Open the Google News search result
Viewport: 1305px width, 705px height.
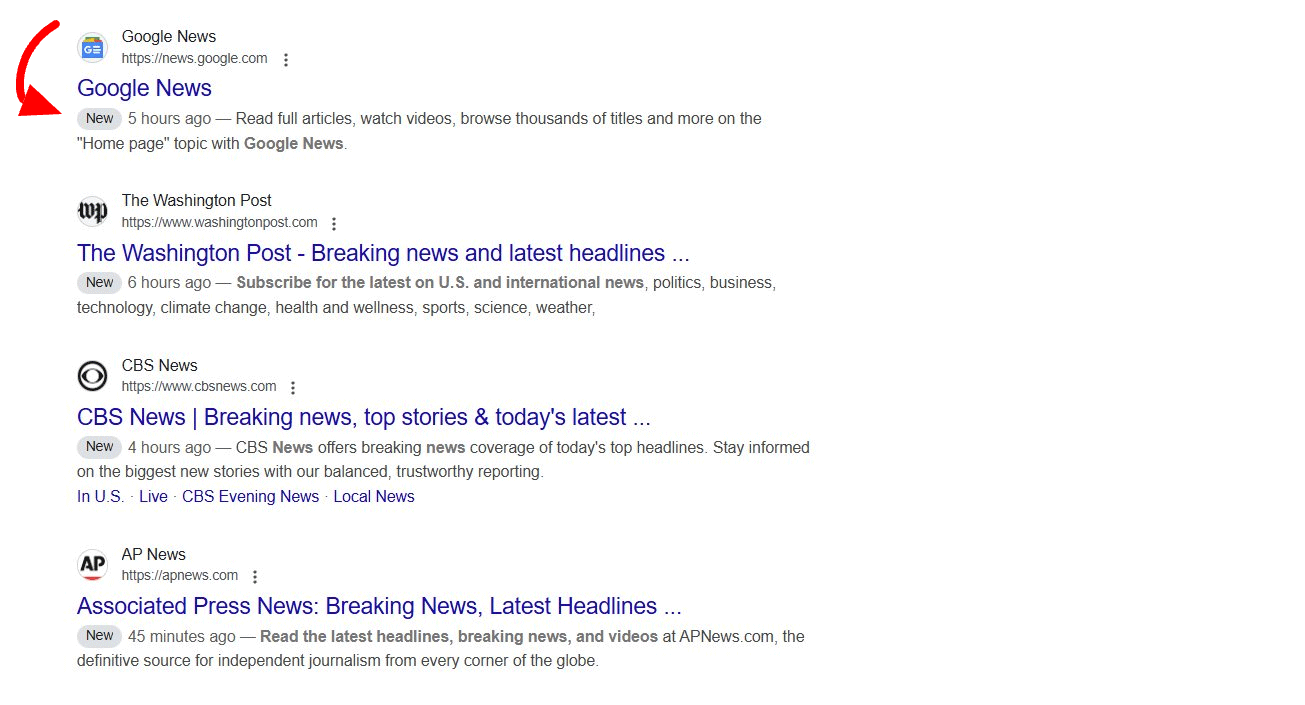tap(143, 88)
